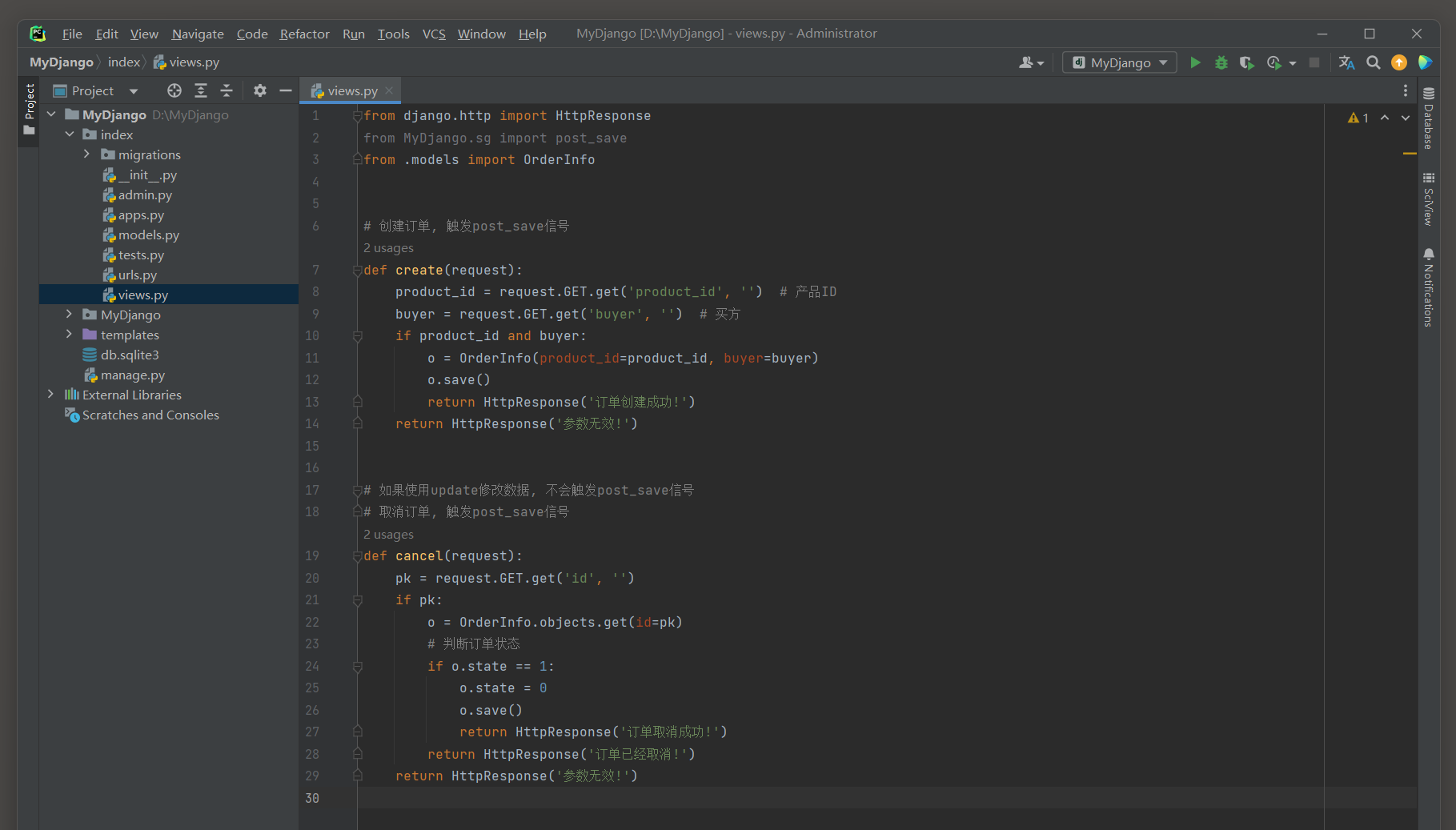Open the profiler run icon

point(1274,62)
